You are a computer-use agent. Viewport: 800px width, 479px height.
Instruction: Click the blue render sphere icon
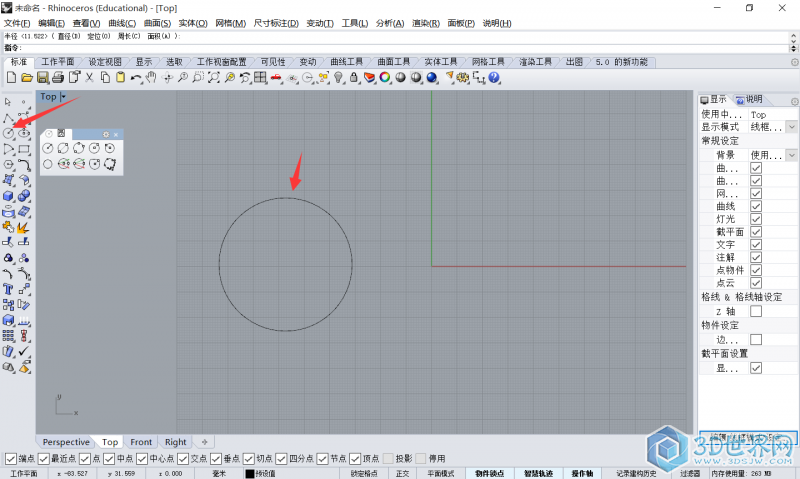tap(432, 78)
